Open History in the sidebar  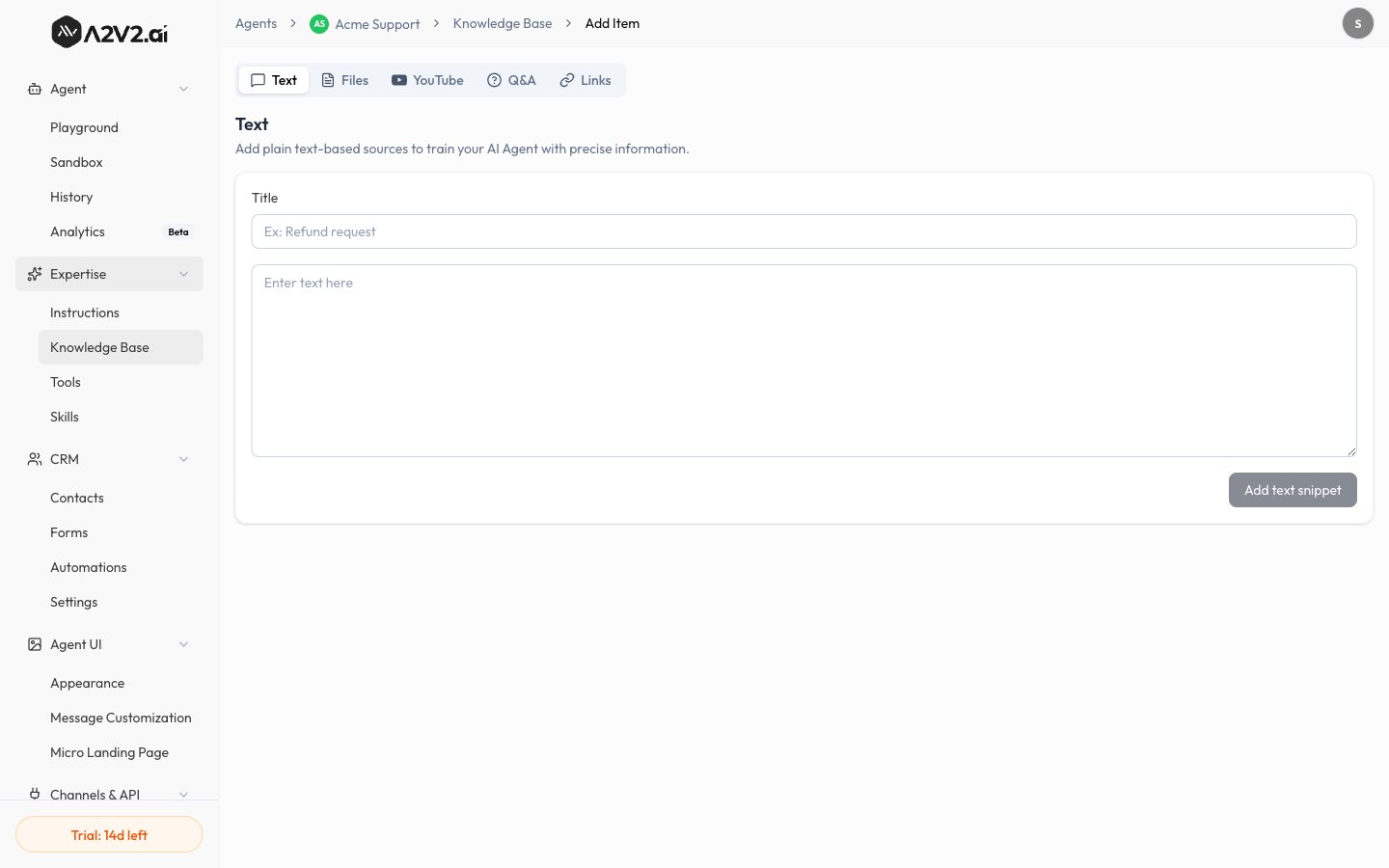[121, 197]
